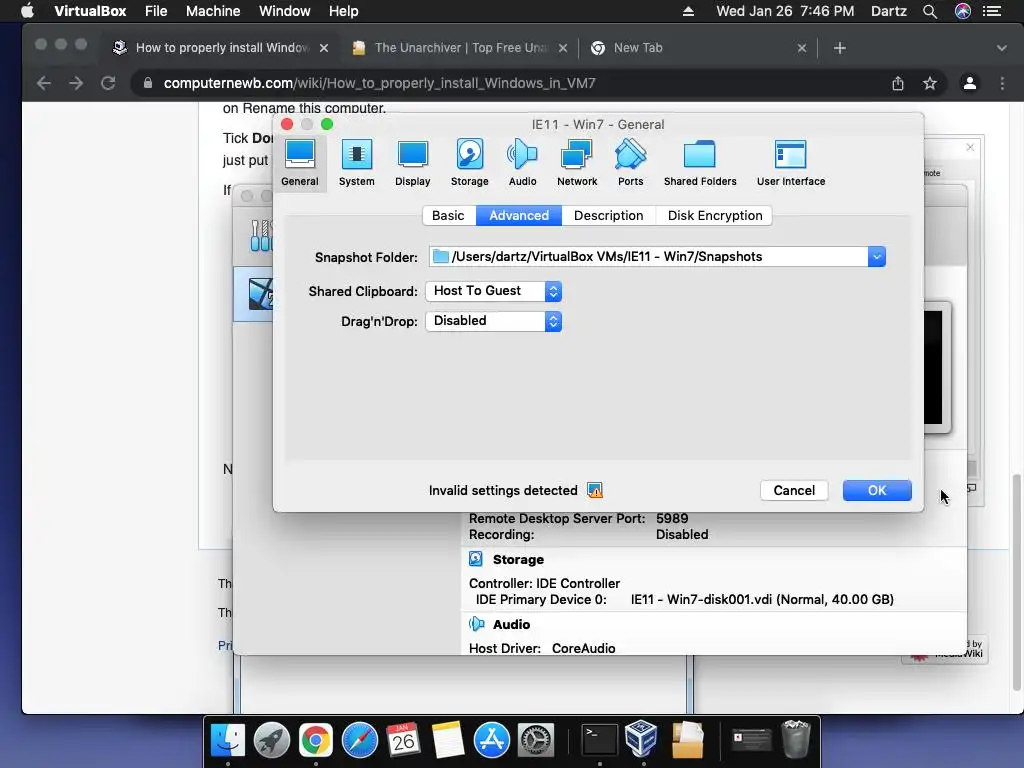The image size is (1024, 768).
Task: Open Finder from the Dock
Action: pyautogui.click(x=228, y=741)
